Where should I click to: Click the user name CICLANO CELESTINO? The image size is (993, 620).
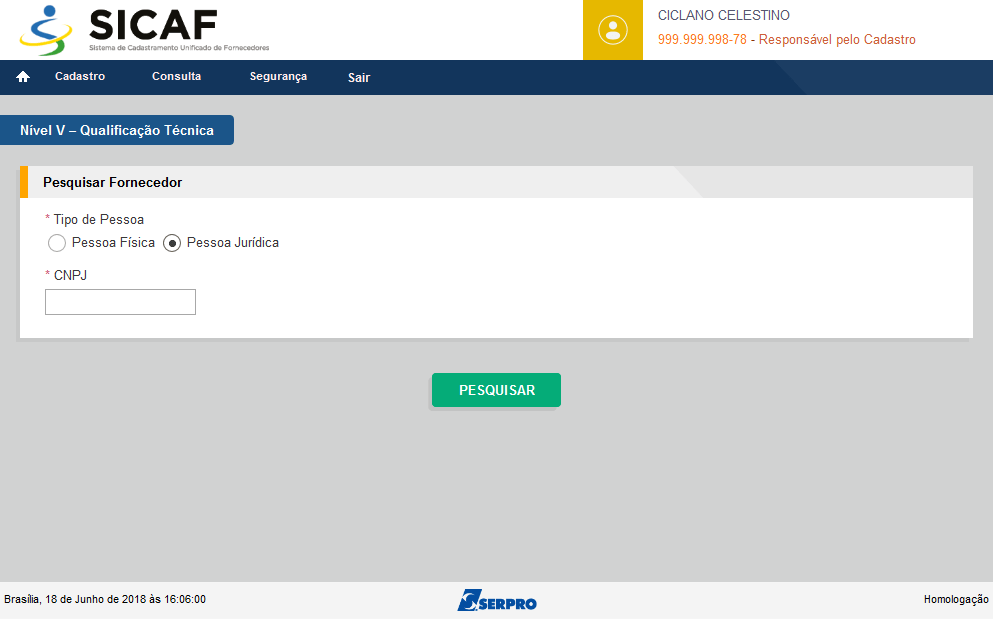pyautogui.click(x=723, y=15)
